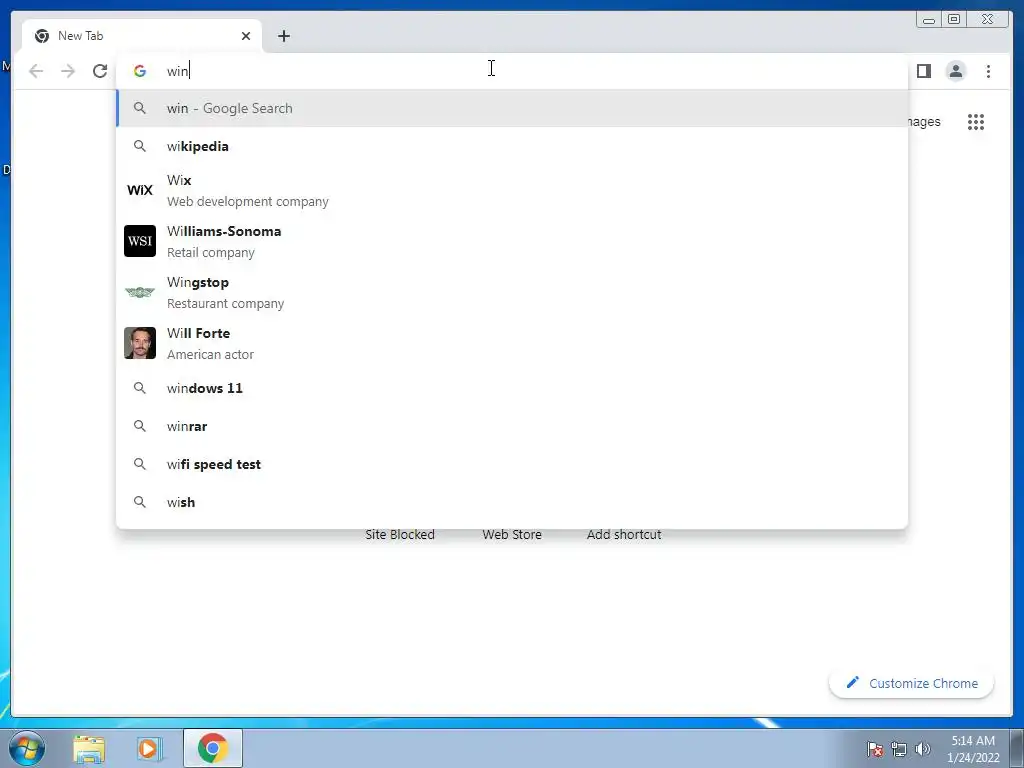Click the Google logo in address bar

[x=140, y=71]
